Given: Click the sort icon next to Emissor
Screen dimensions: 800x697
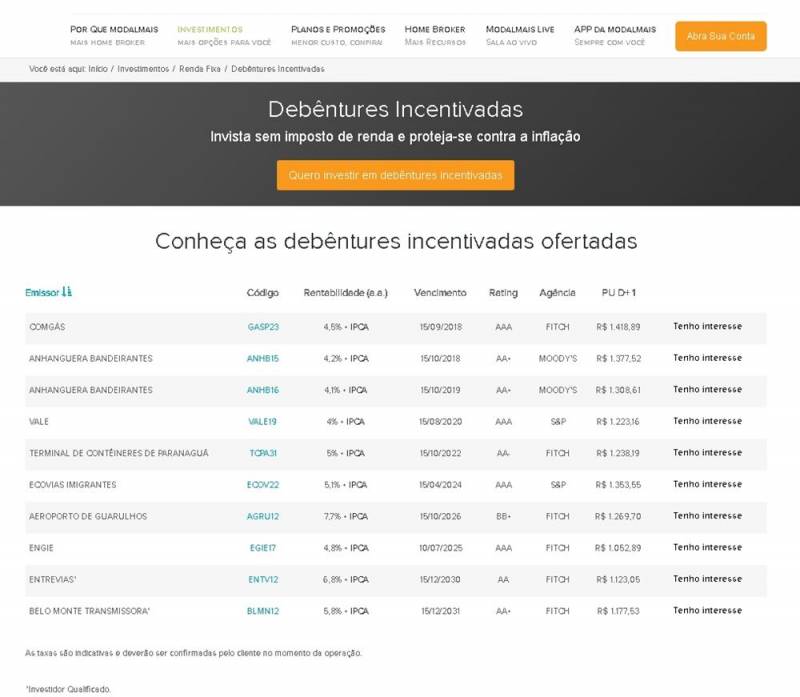Looking at the screenshot, I should click(67, 292).
